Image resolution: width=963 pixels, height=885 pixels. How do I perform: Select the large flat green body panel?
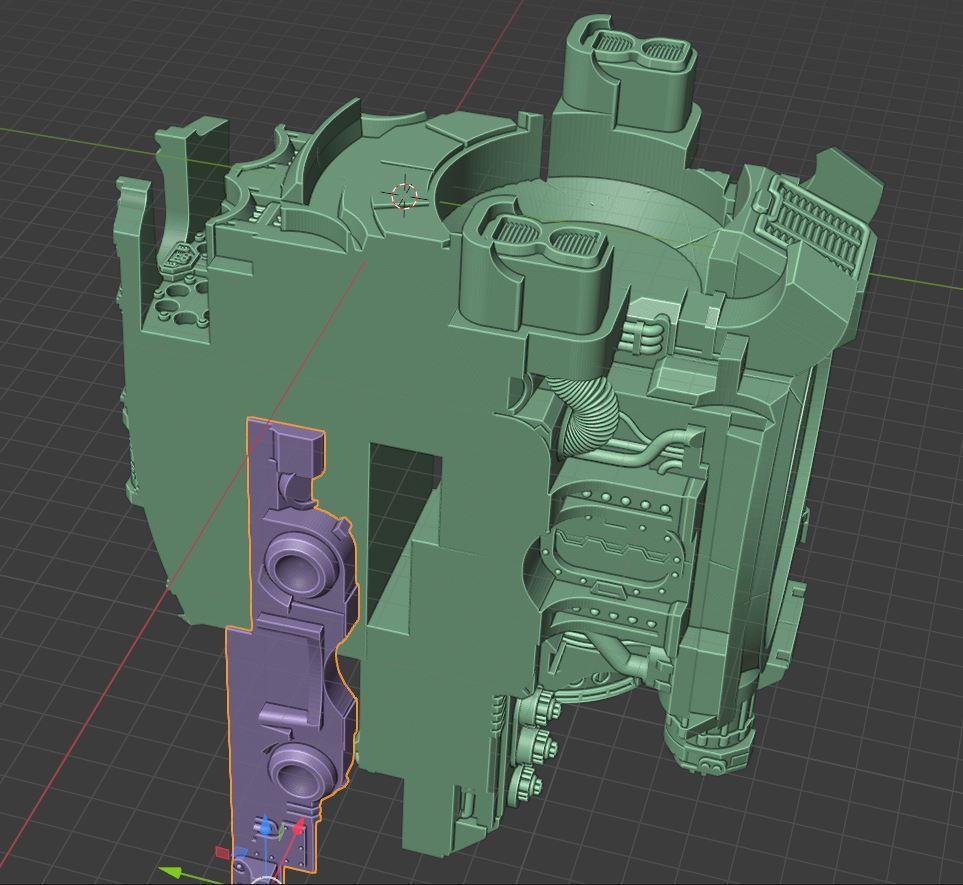point(250,360)
